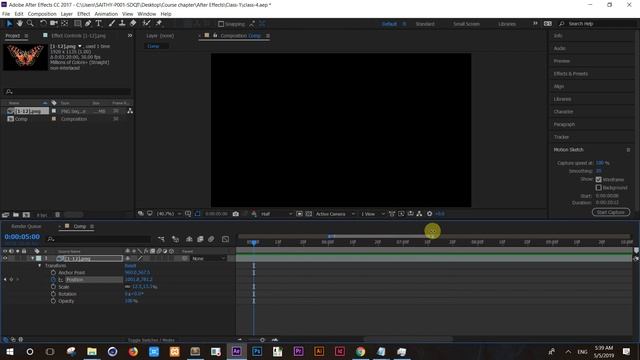640x360 pixels.
Task: Click the project flowchart icon beside [1-12].png
Action: pyautogui.click(x=130, y=111)
